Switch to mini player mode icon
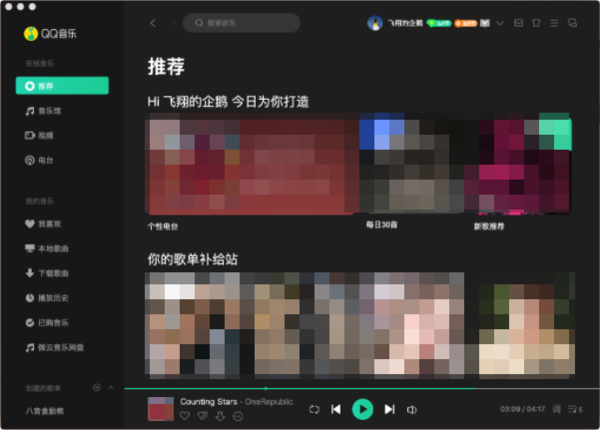The width and height of the screenshot is (600, 430). (572, 23)
